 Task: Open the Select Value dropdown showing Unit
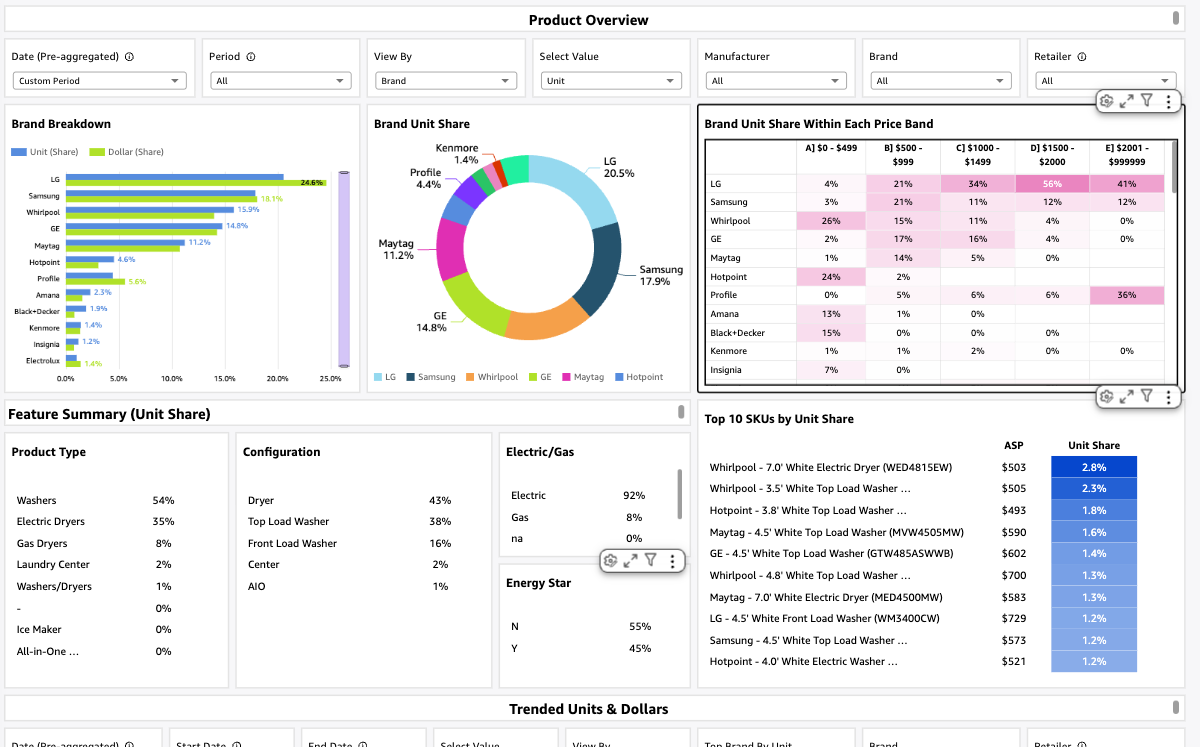pyautogui.click(x=611, y=81)
